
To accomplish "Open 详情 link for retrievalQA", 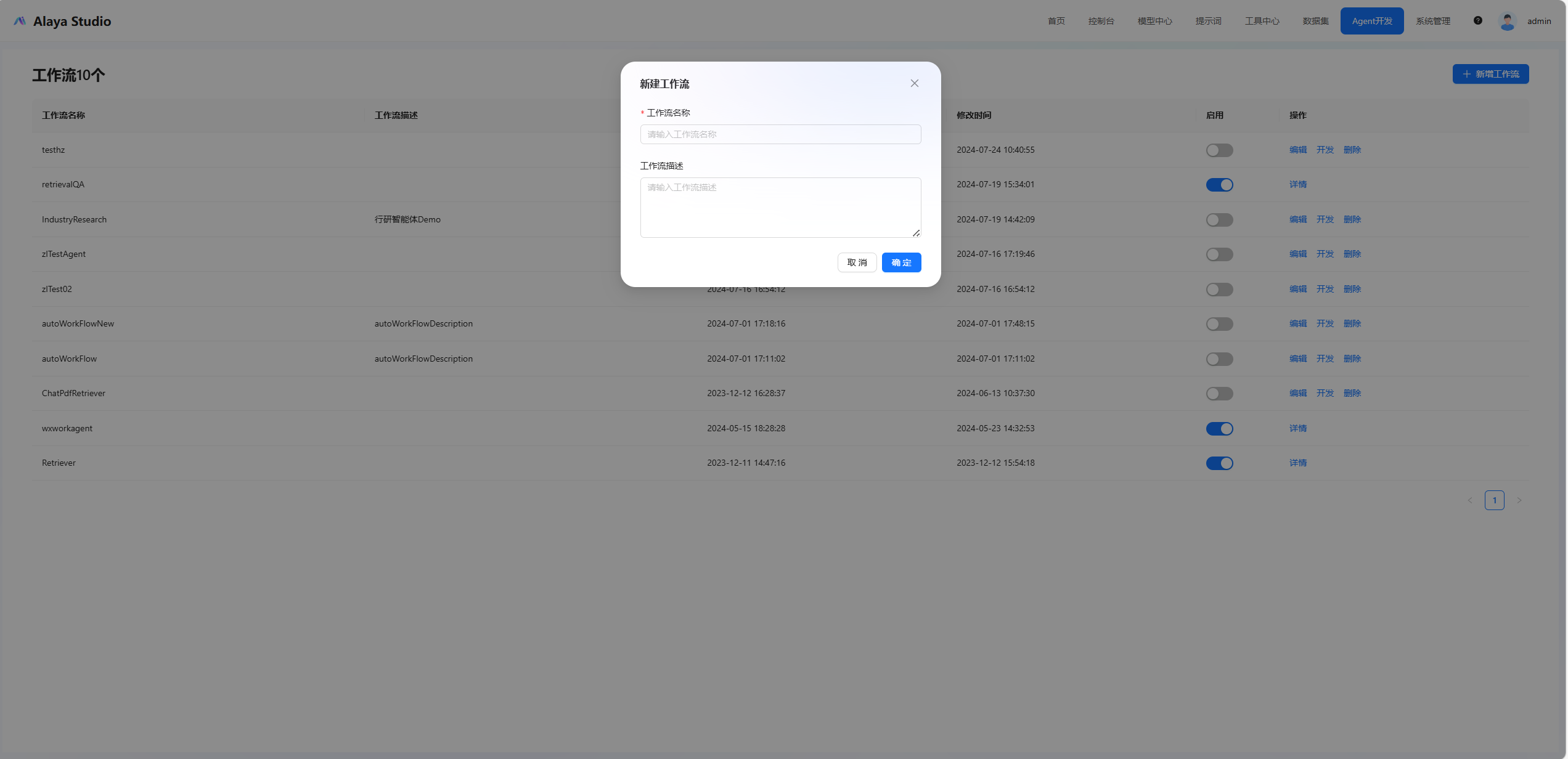I will pyautogui.click(x=1297, y=185).
